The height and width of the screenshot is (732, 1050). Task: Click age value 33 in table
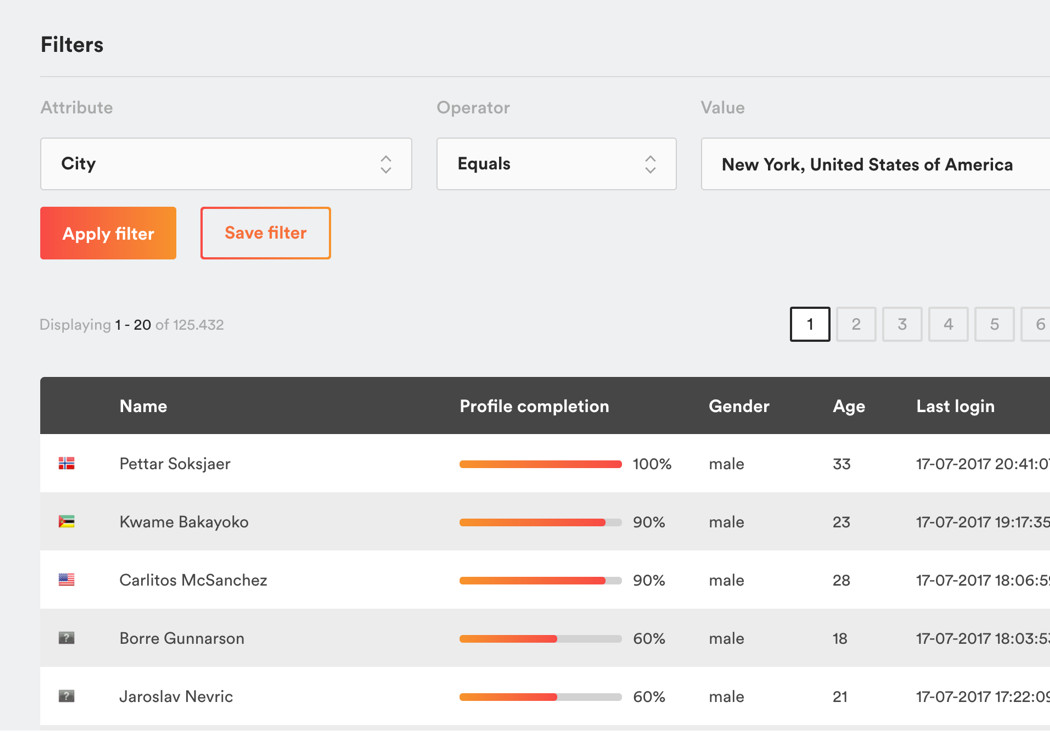(x=842, y=463)
